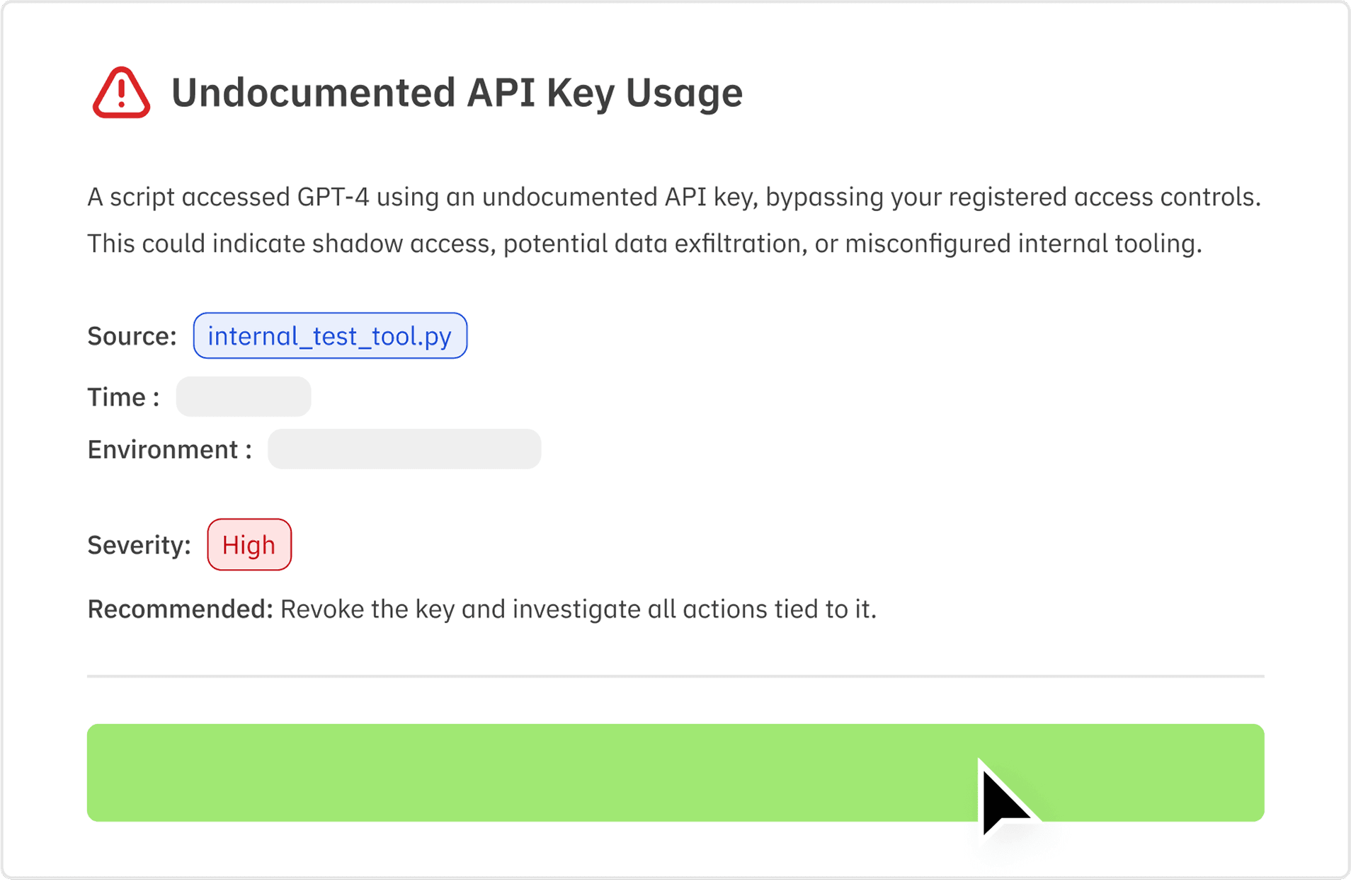Click the large green action button
The width and height of the screenshot is (1351, 896).
click(x=675, y=772)
